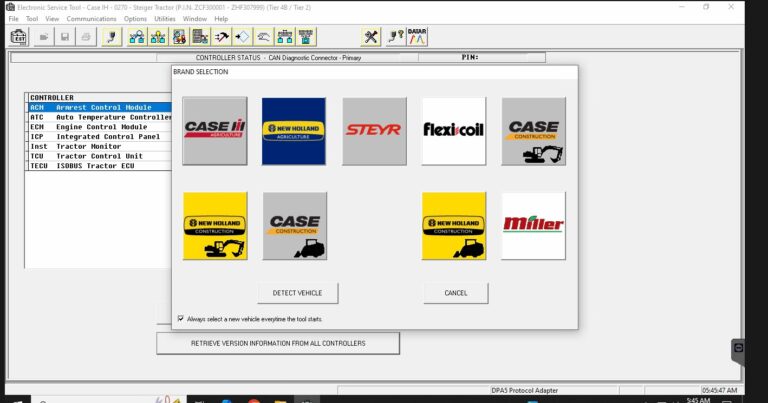The width and height of the screenshot is (768, 403).
Task: Click the BRAND SELECTION dialog title
Action: coord(201,71)
